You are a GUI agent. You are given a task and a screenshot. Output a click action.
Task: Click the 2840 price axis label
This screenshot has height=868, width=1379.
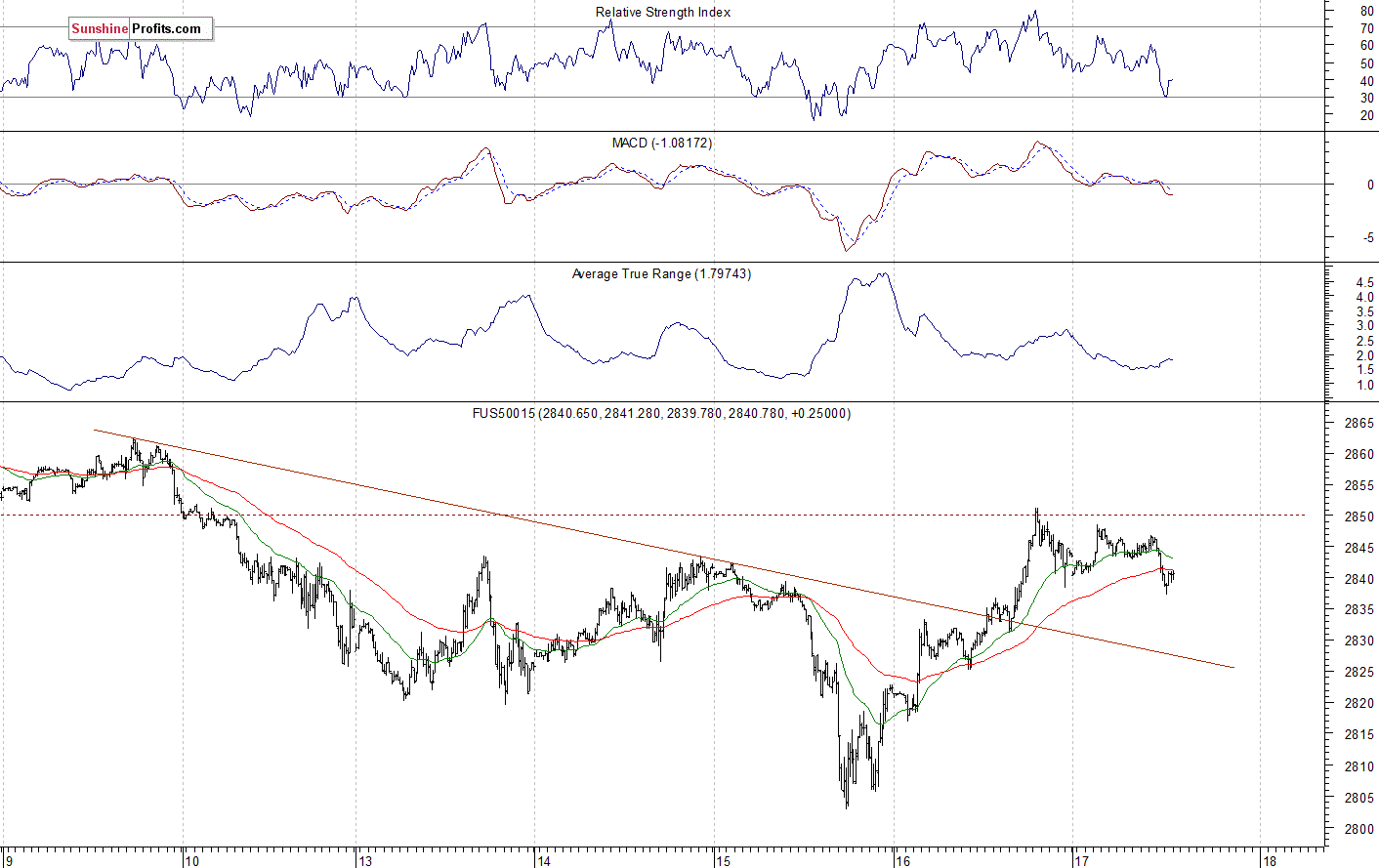(x=1361, y=579)
